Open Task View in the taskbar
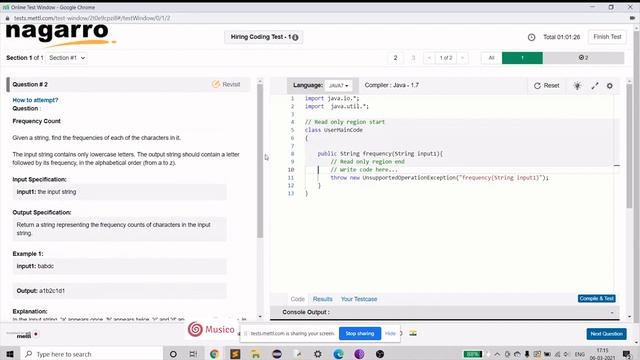Viewport: 640px width, 360px height. (193, 354)
